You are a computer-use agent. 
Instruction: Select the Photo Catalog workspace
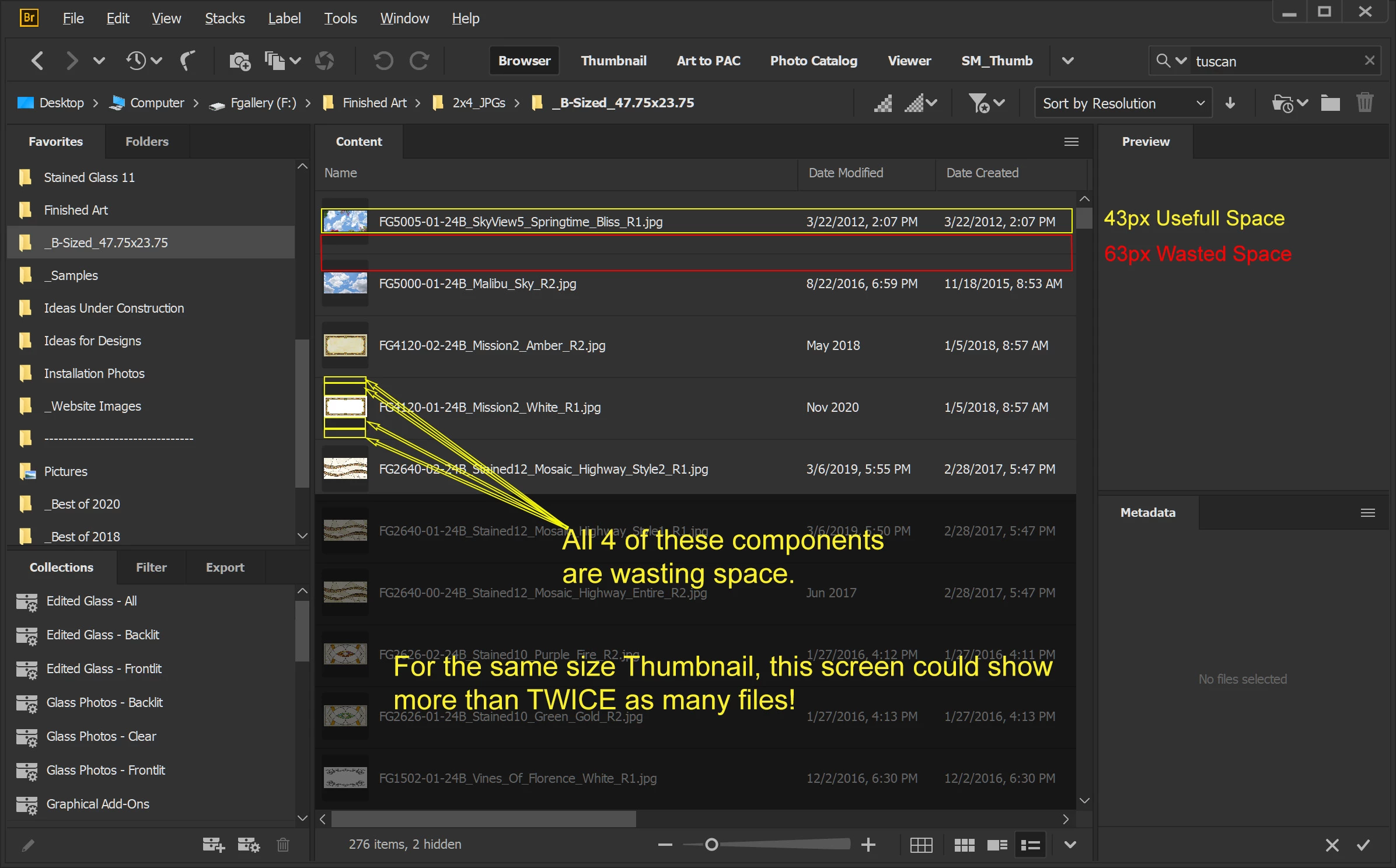[814, 61]
